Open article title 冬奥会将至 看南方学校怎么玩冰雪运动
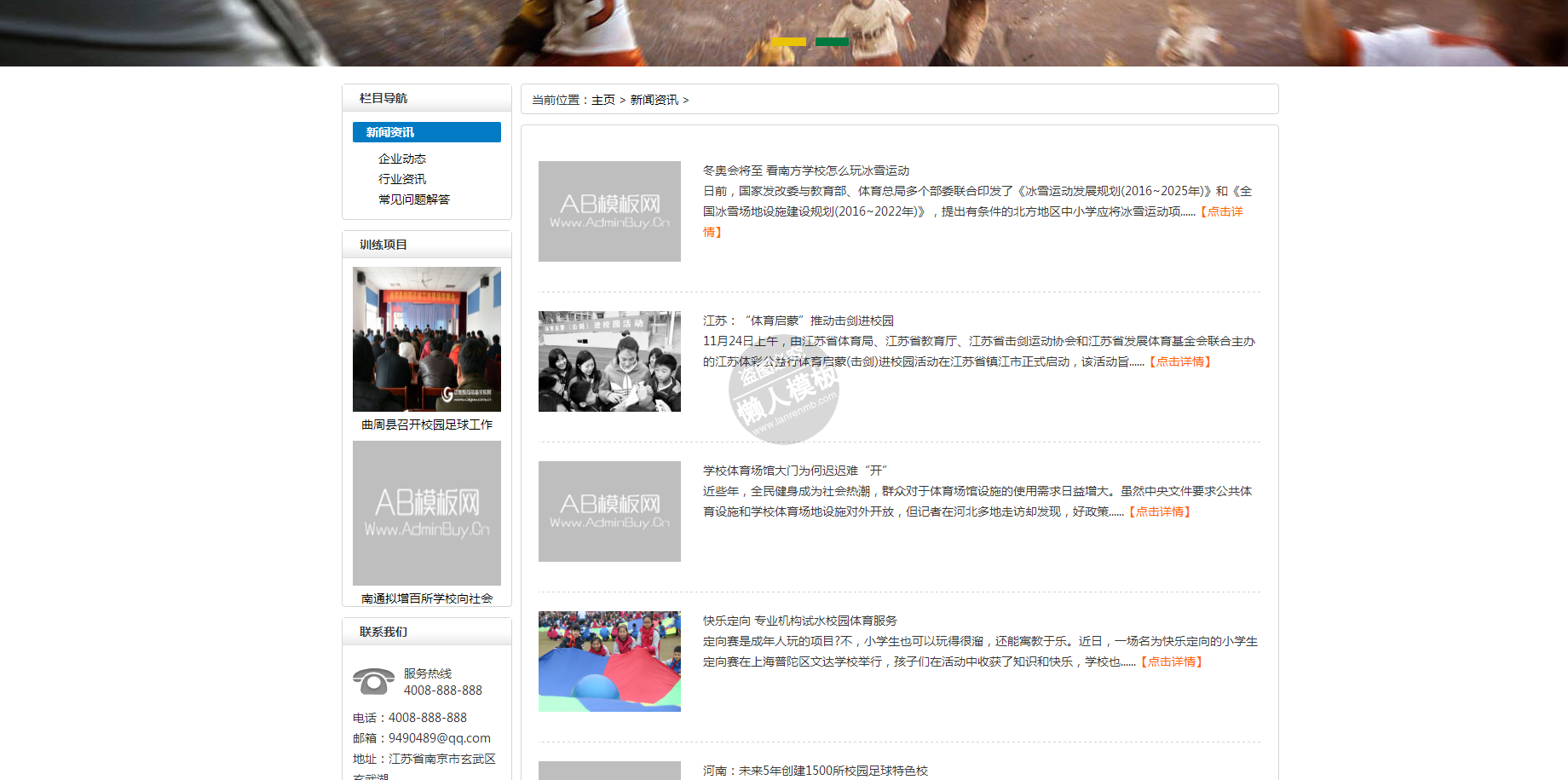The height and width of the screenshot is (780, 1568). tap(806, 170)
